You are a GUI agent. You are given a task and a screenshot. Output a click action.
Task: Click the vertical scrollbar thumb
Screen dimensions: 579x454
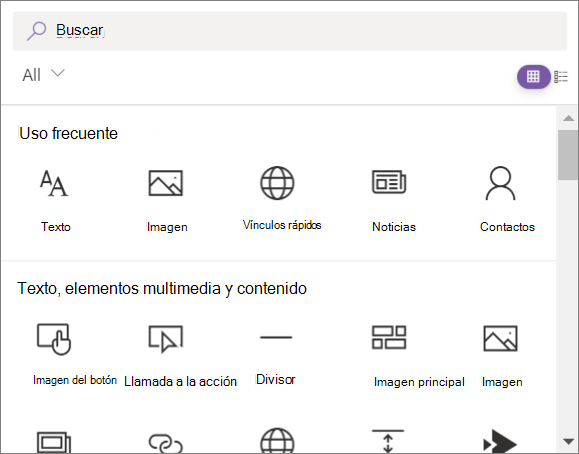point(568,155)
